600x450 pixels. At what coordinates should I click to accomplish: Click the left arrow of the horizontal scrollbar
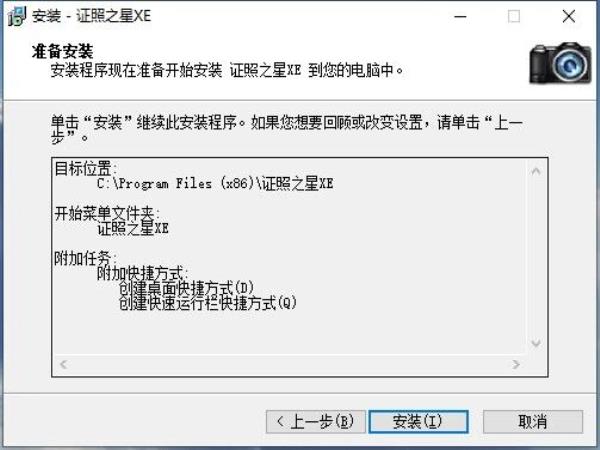point(64,364)
